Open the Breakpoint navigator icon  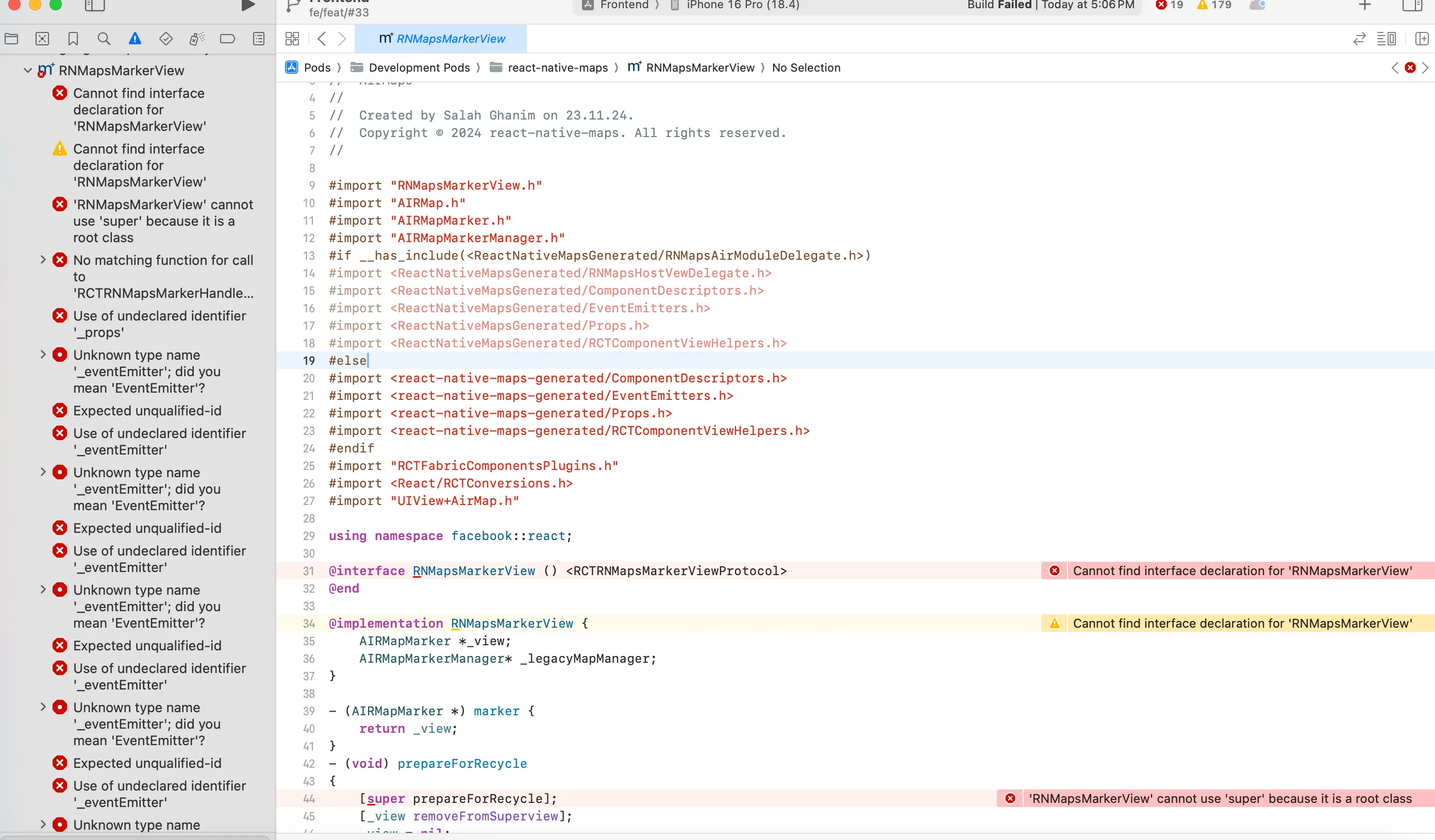[x=227, y=39]
